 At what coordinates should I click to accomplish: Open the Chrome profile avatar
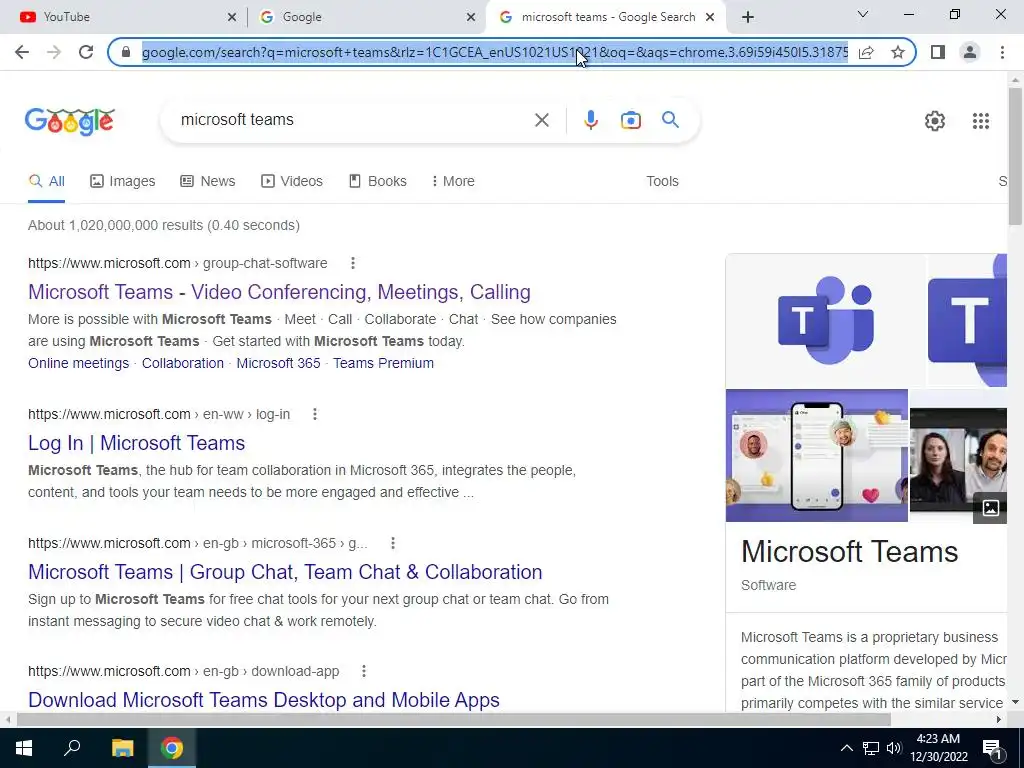970,52
